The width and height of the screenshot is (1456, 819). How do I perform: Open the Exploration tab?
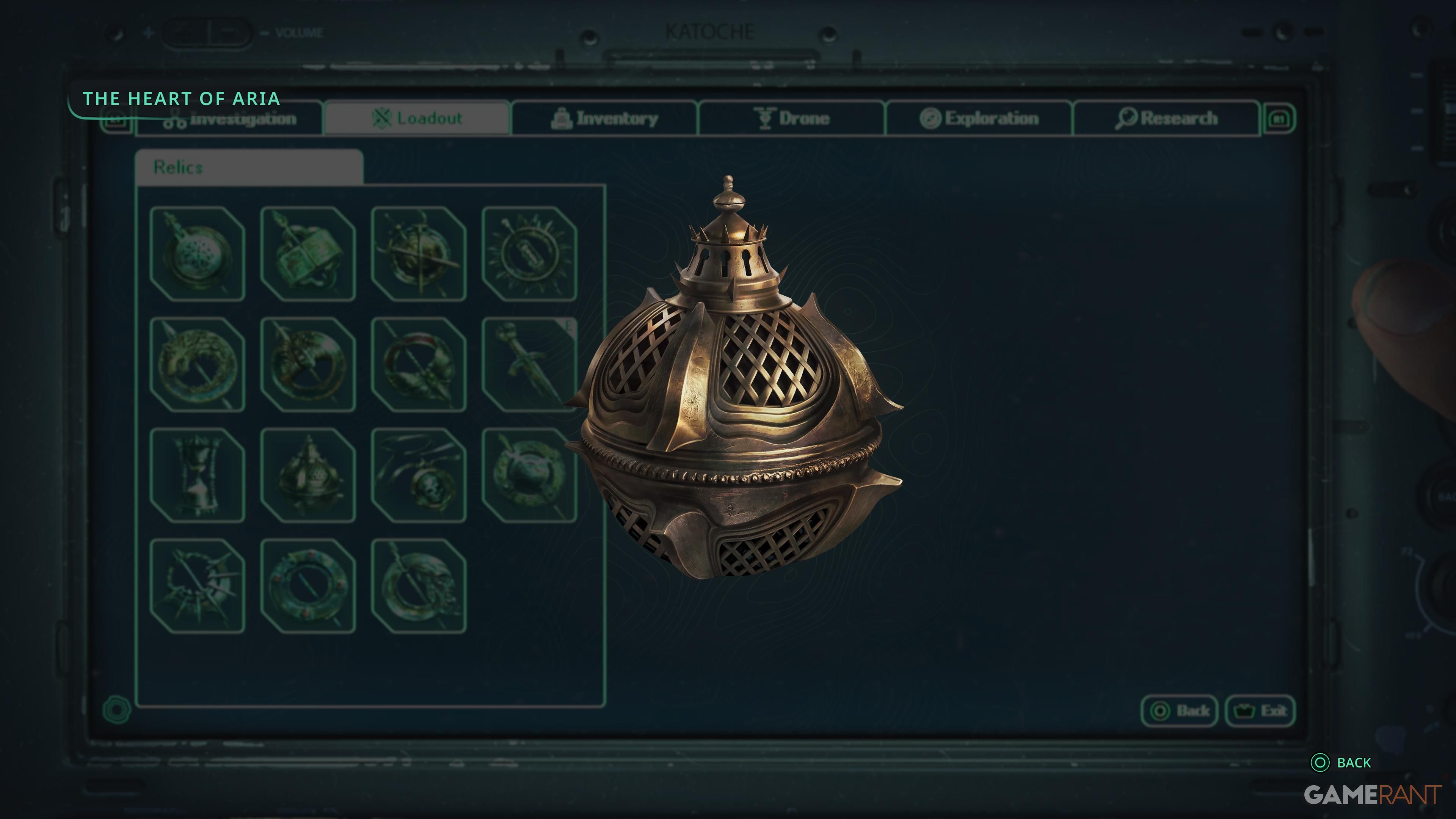[x=979, y=118]
